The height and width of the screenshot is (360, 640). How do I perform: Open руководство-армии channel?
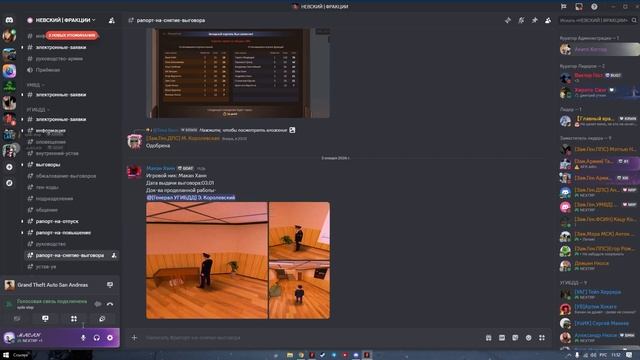tap(59, 58)
